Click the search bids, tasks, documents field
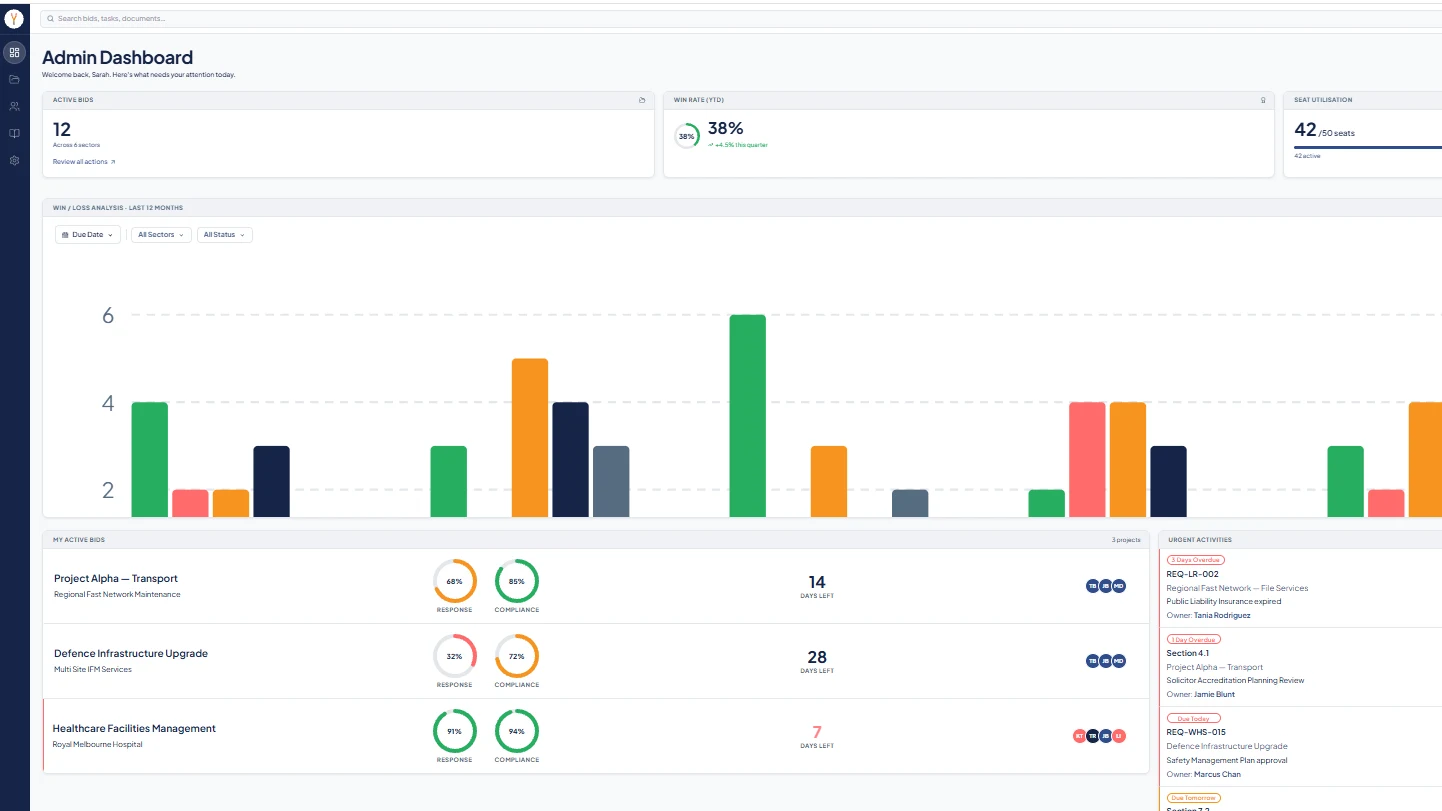Image resolution: width=1442 pixels, height=811 pixels. (740, 18)
